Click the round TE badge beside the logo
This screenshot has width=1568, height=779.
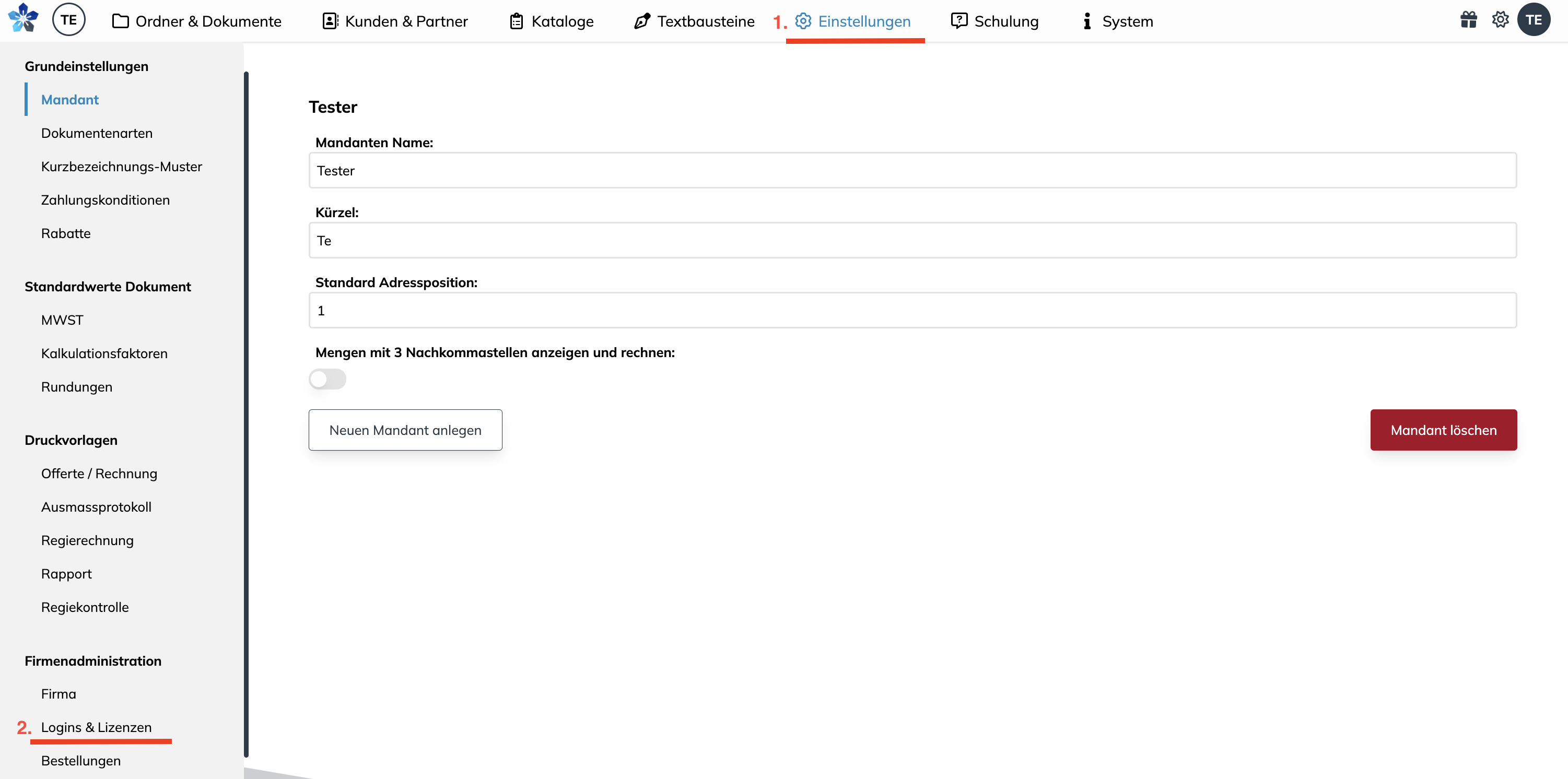pyautogui.click(x=69, y=19)
